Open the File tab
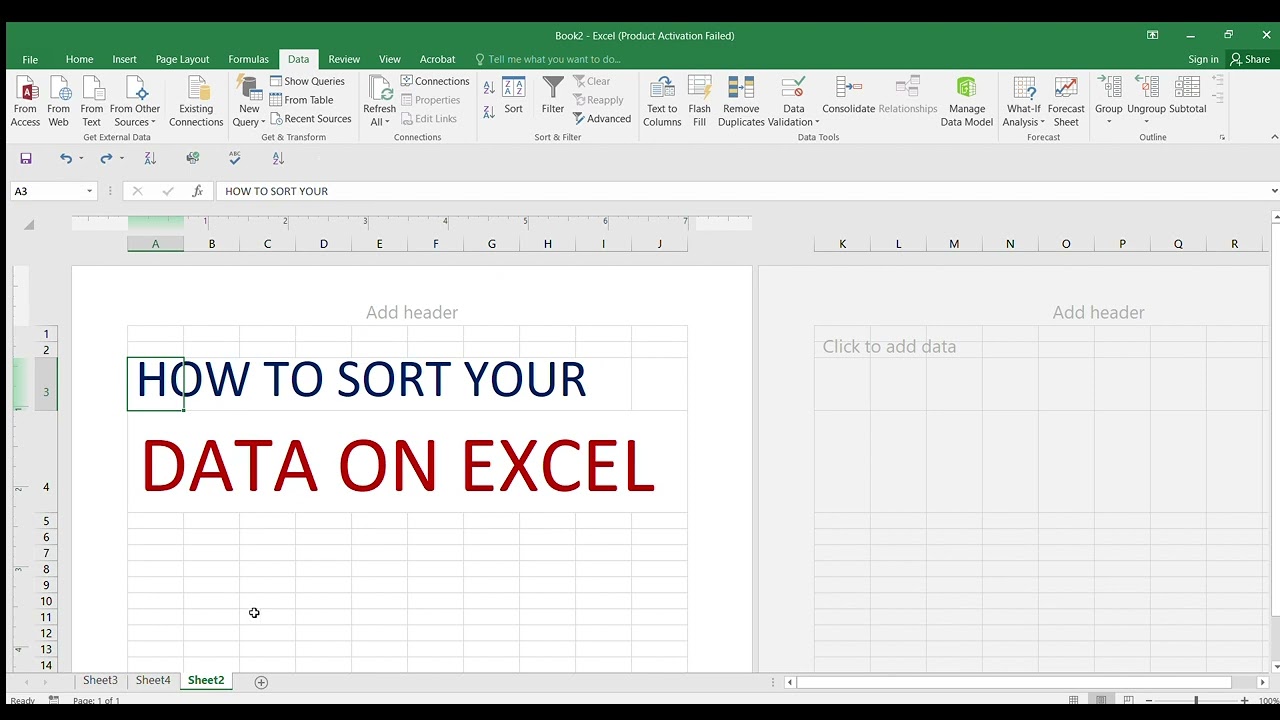Screen dimensions: 1280x720 pyautogui.click(x=30, y=59)
